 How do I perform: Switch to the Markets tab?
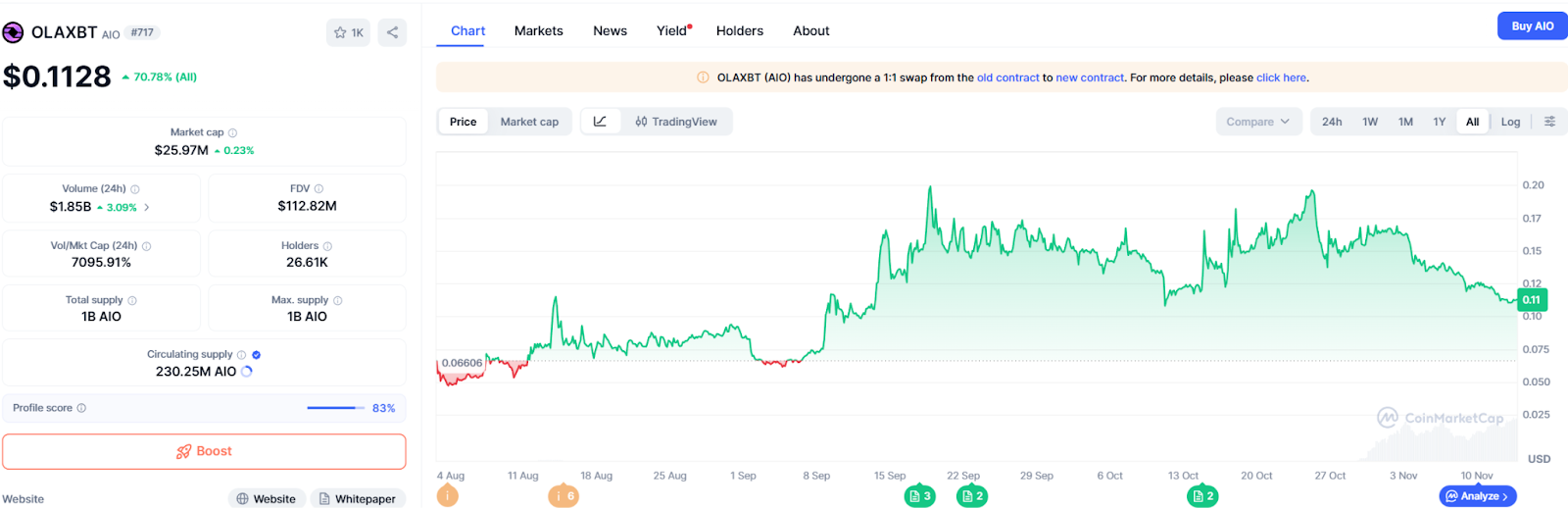538,30
